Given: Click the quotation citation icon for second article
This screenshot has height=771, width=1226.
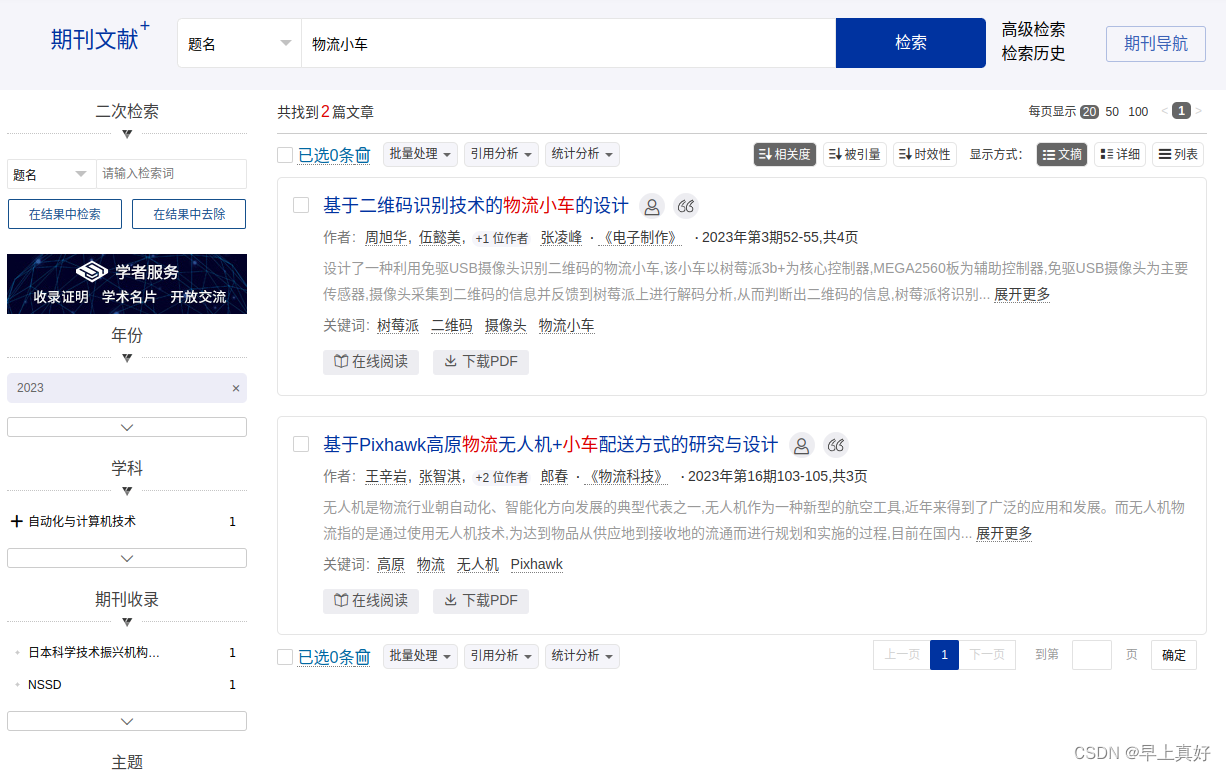Looking at the screenshot, I should [x=836, y=445].
